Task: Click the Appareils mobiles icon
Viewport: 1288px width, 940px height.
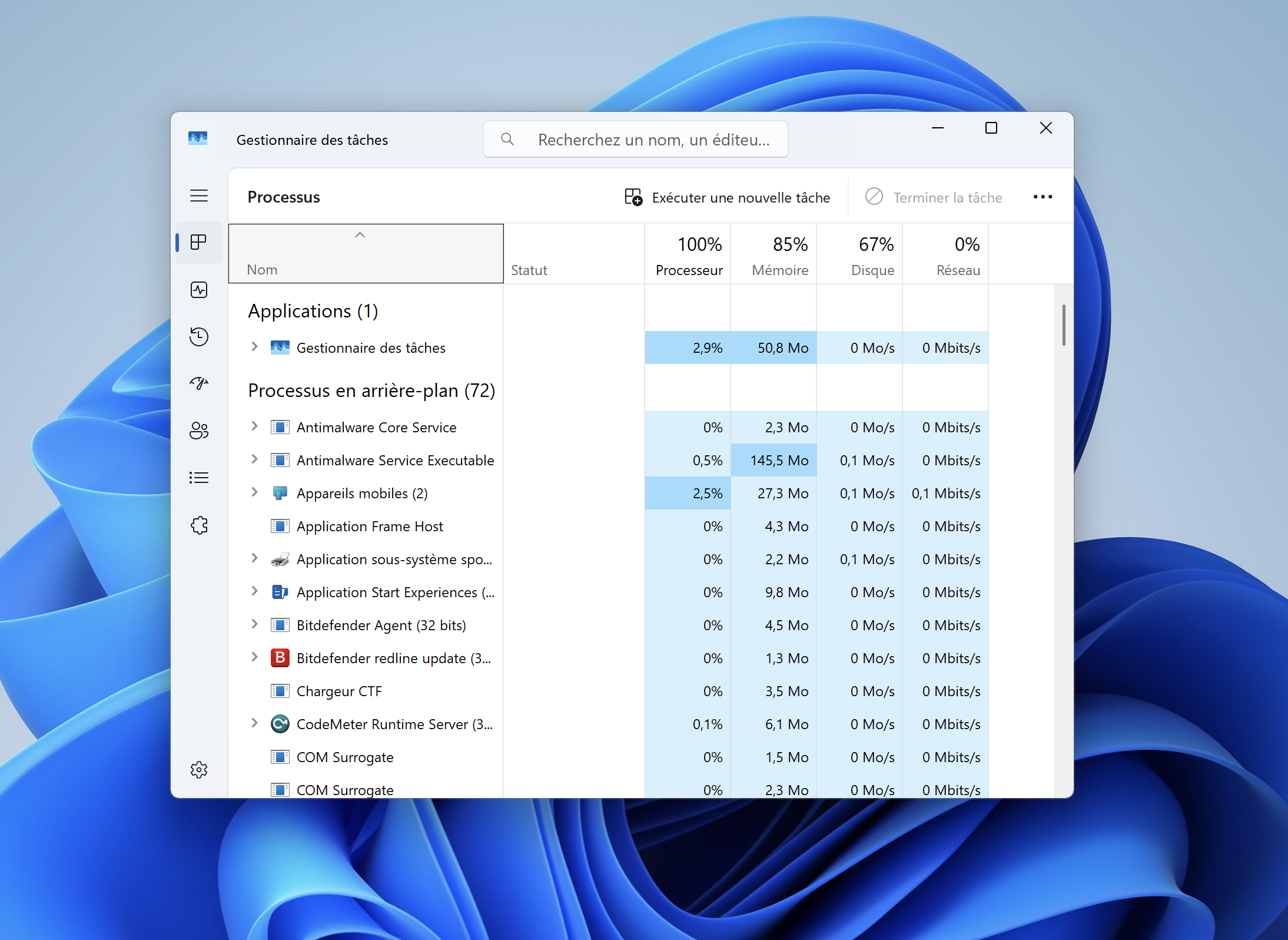Action: tap(280, 493)
